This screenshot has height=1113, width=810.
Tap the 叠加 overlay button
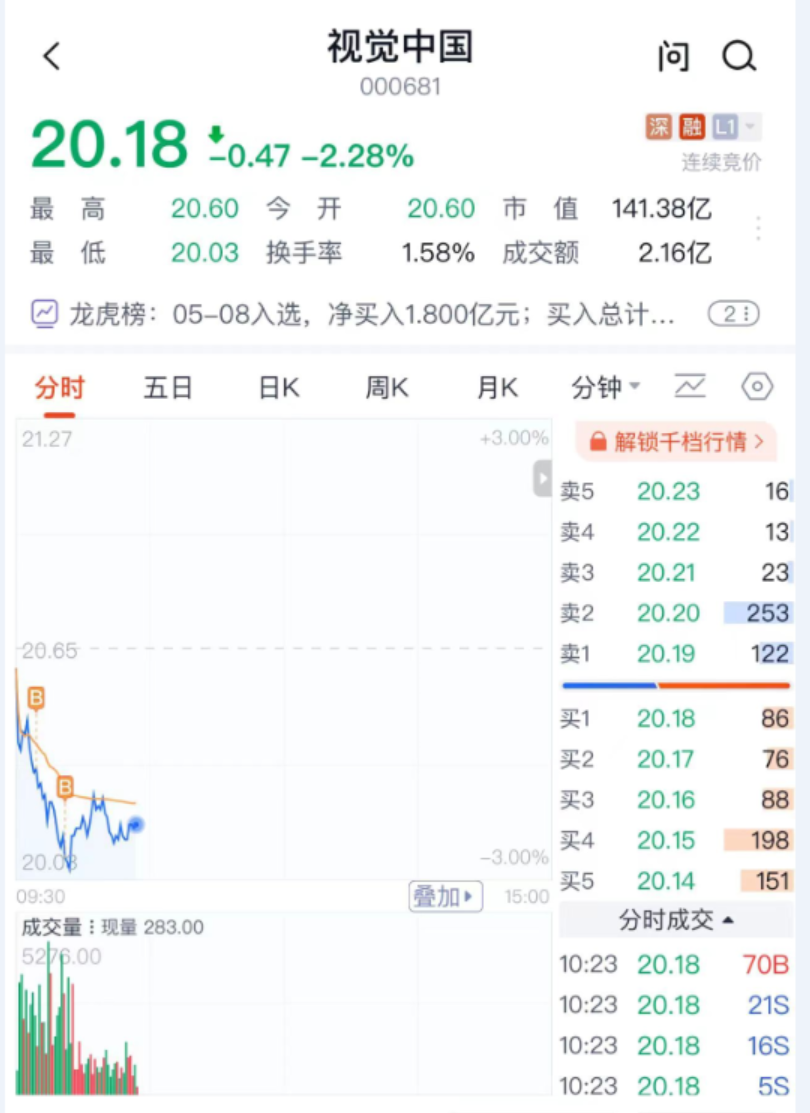tap(445, 897)
